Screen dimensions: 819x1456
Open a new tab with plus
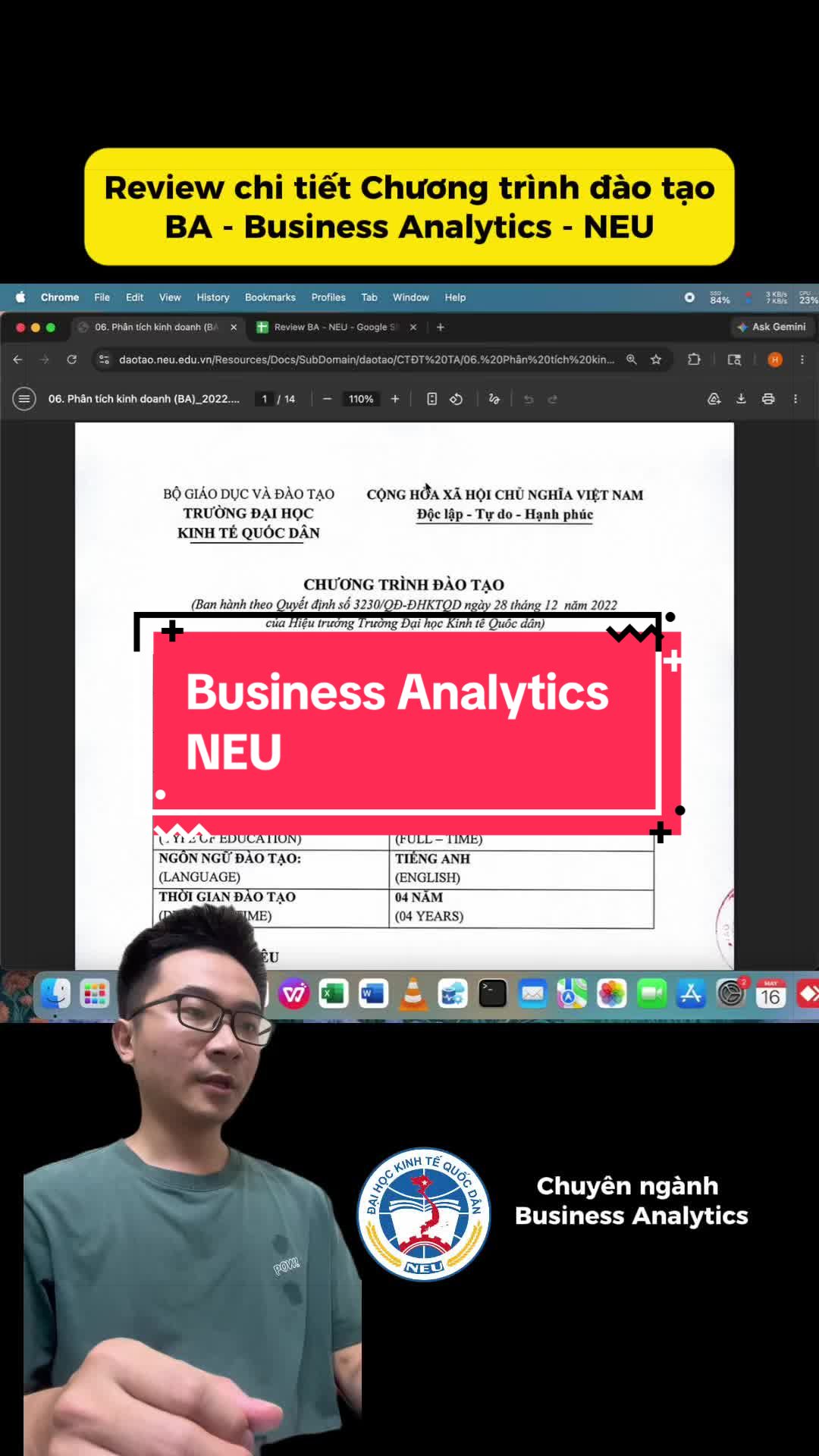[441, 327]
